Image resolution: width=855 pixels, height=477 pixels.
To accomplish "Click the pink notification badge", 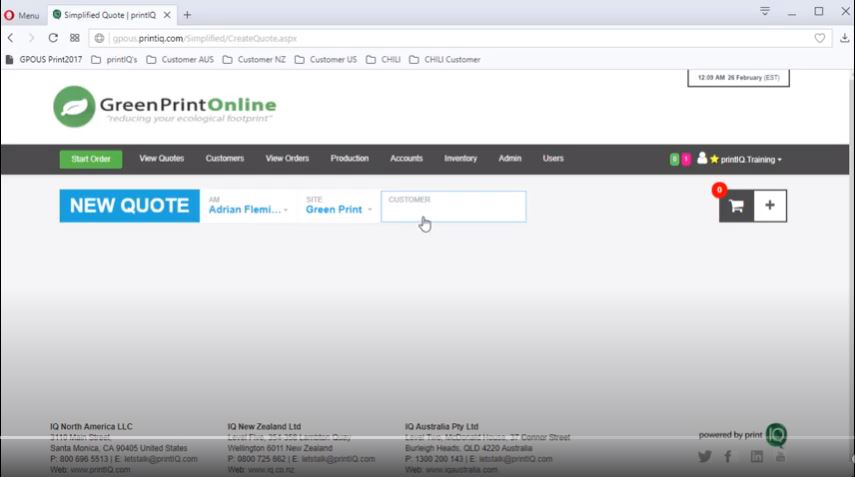I will pyautogui.click(x=686, y=159).
